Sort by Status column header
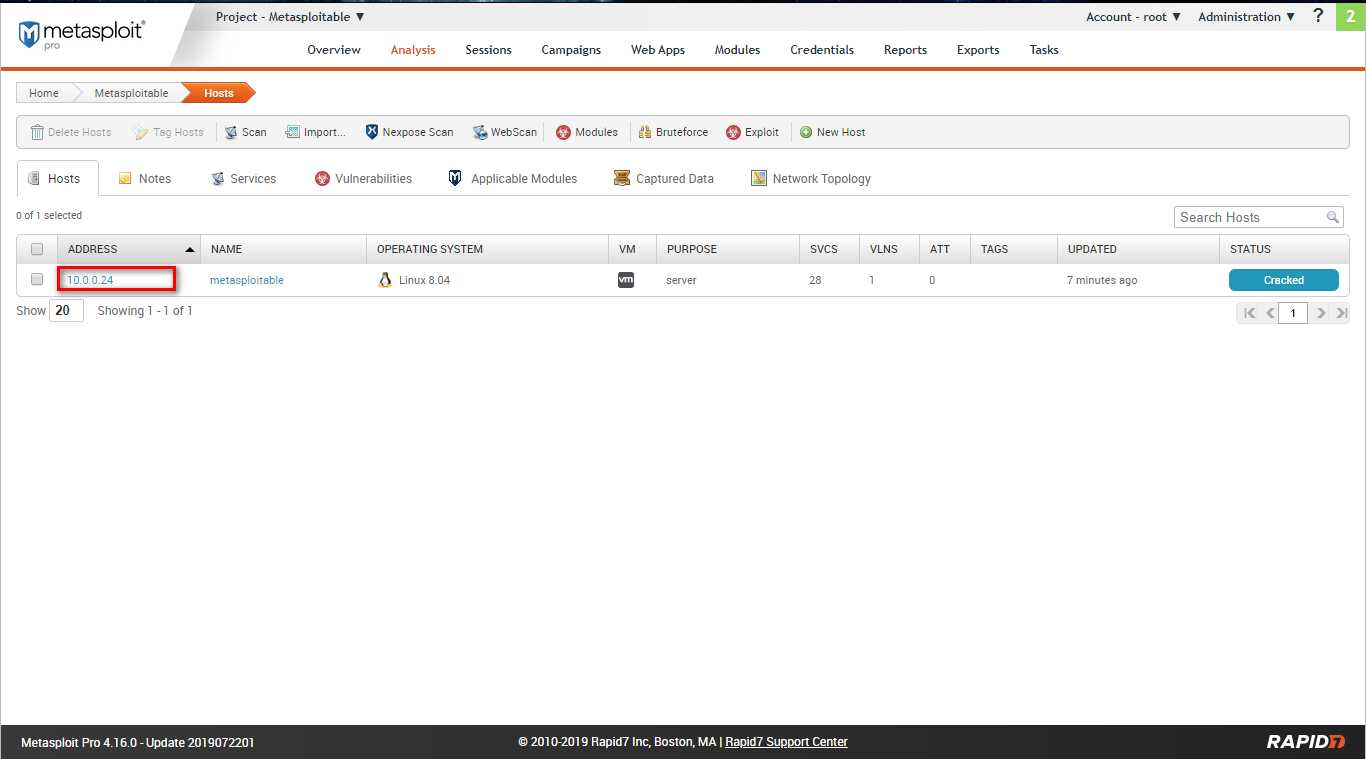This screenshot has height=759, width=1366. click(x=1284, y=249)
